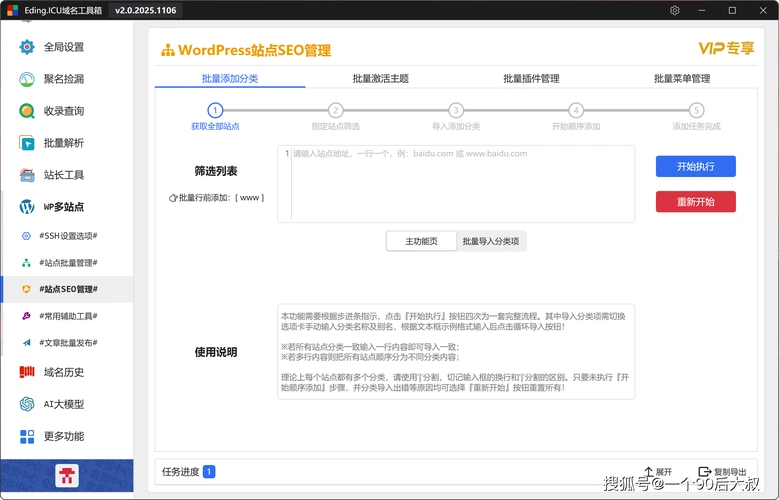The width and height of the screenshot is (779, 500).
Task: Click the WordPress logo beside WP多站点
Action: pyautogui.click(x=27, y=207)
